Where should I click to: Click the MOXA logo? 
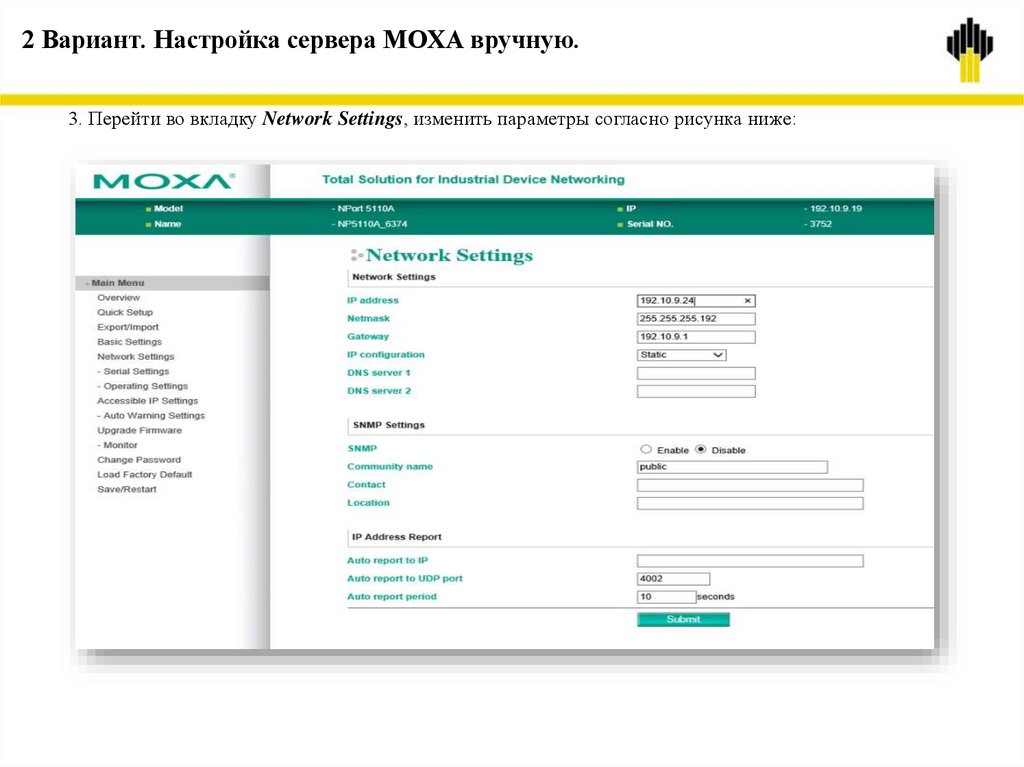point(160,180)
